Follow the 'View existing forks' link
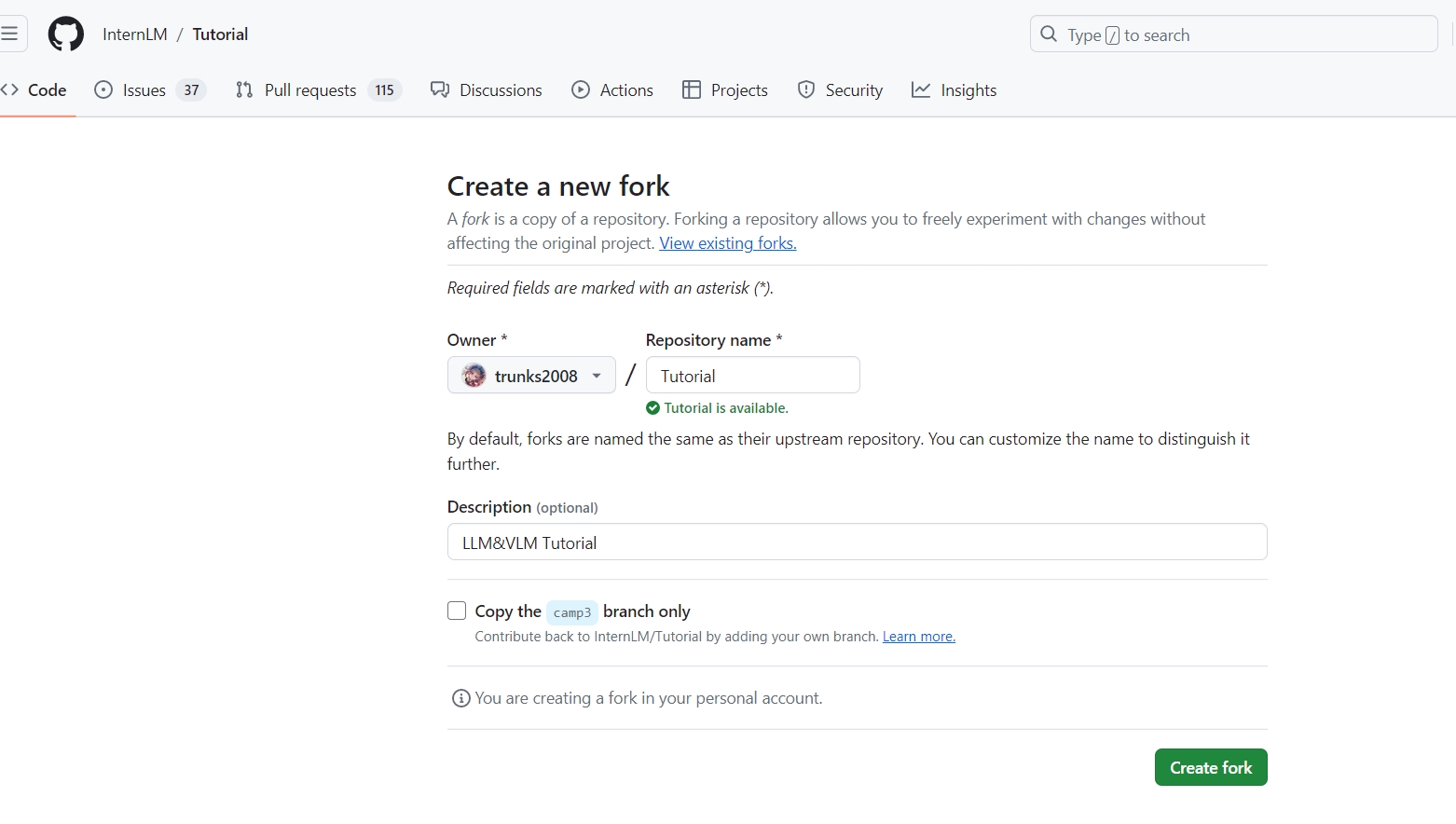Screen dimensions: 1456x824 [728, 243]
